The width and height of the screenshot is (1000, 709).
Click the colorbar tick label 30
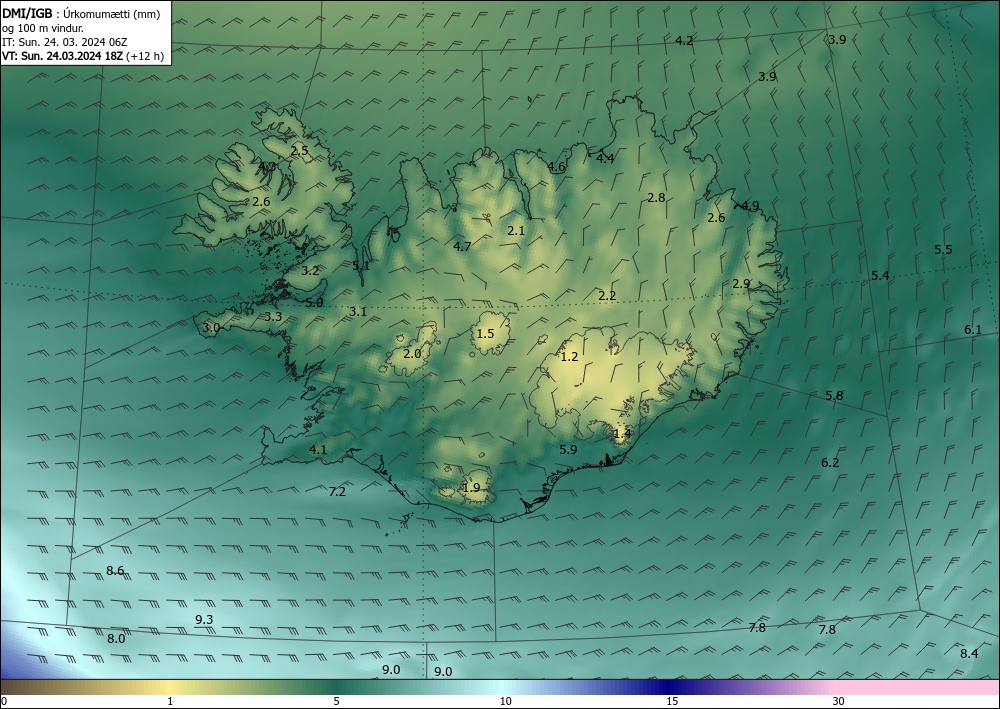click(839, 702)
